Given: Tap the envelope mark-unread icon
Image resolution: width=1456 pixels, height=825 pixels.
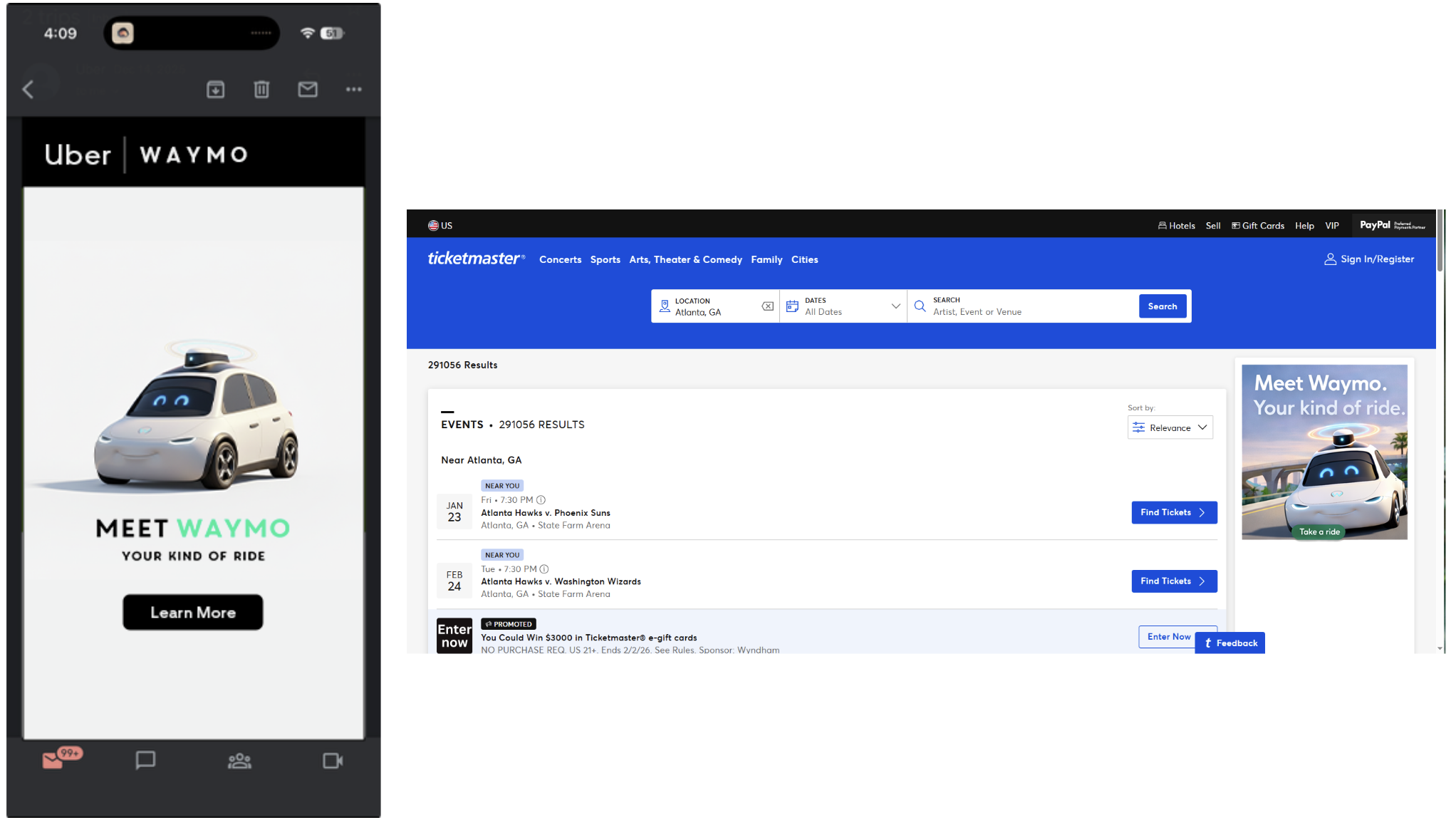Looking at the screenshot, I should (x=308, y=90).
